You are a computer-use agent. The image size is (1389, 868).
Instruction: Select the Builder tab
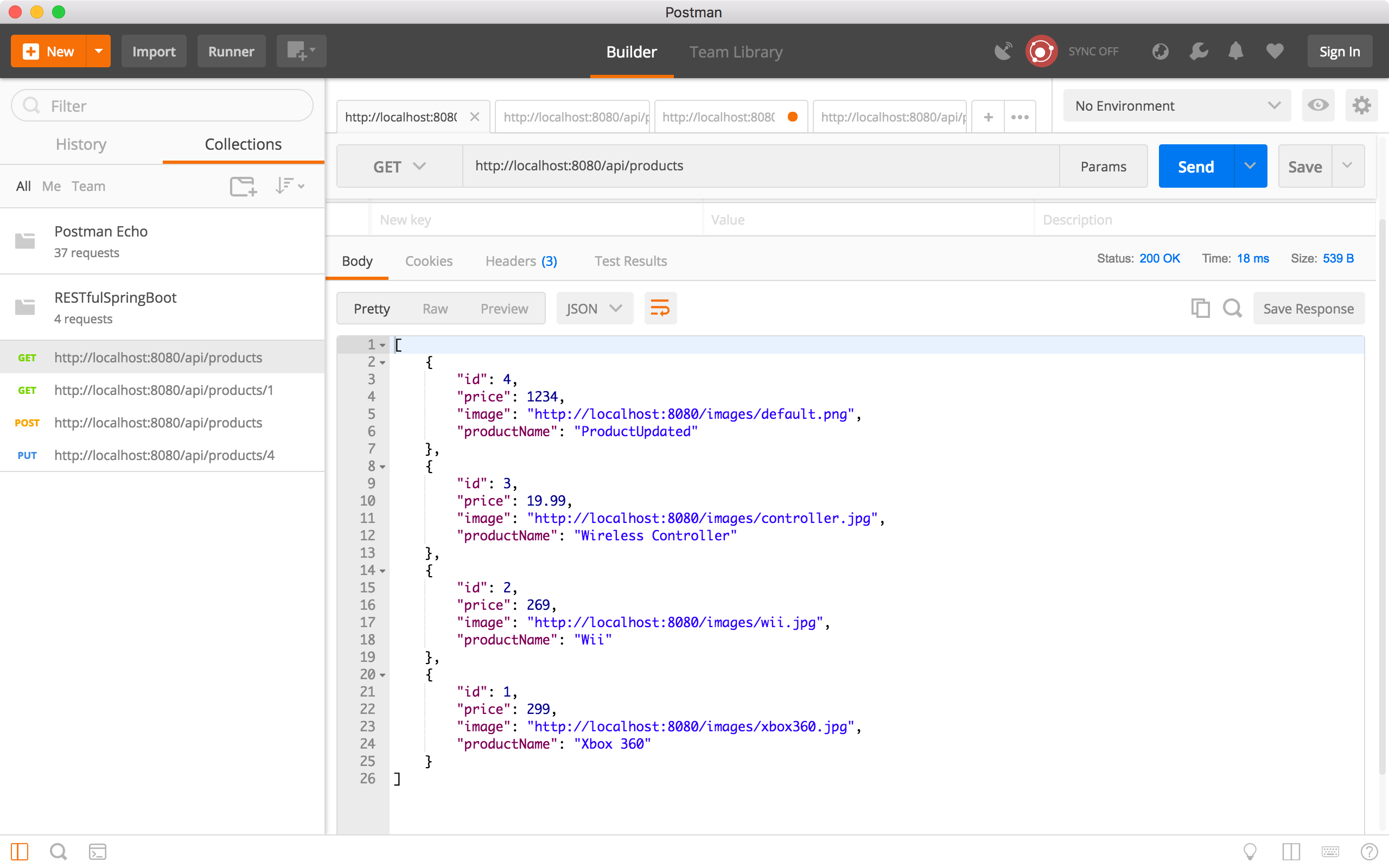coord(632,52)
